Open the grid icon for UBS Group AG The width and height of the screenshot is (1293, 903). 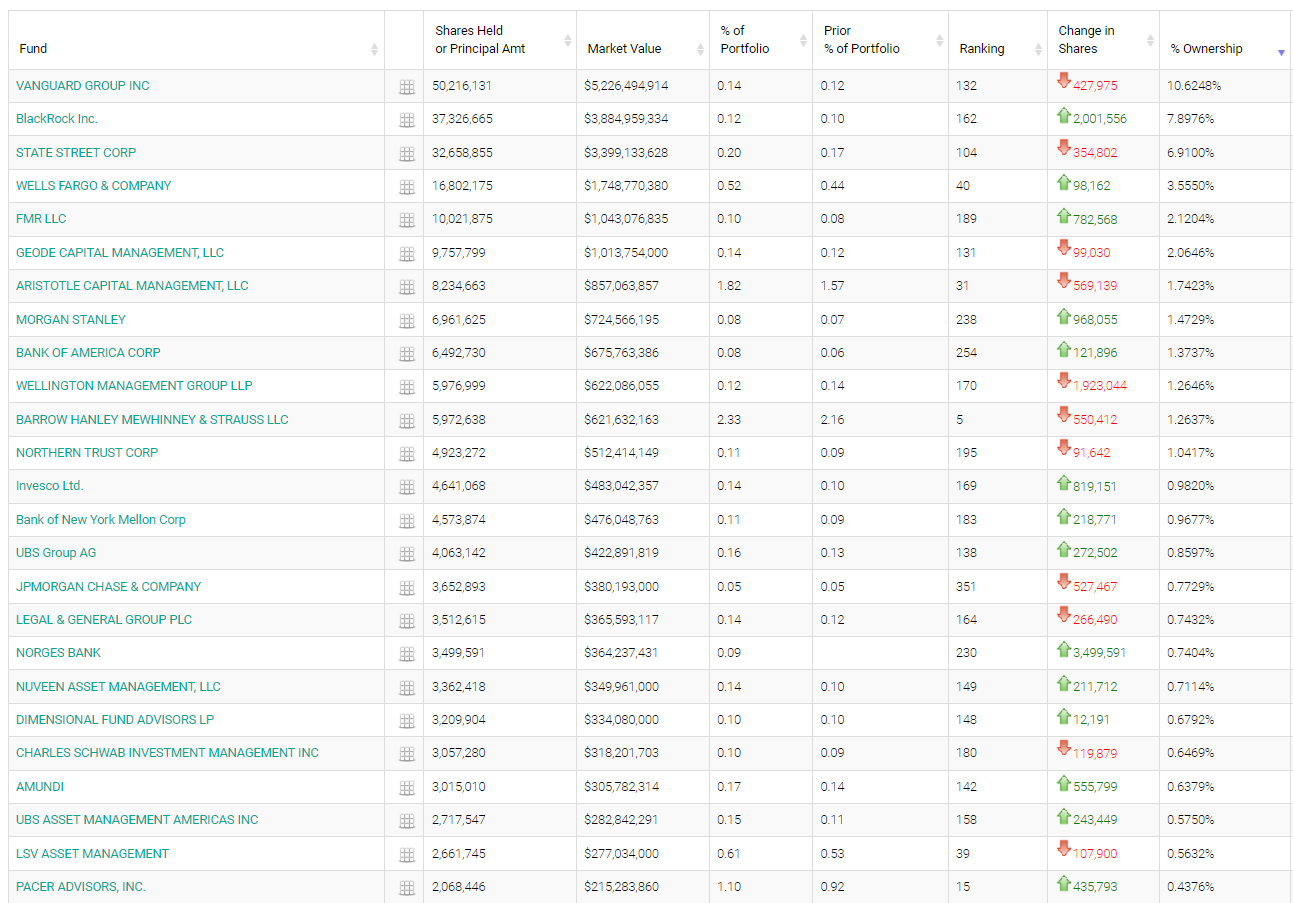(x=407, y=554)
